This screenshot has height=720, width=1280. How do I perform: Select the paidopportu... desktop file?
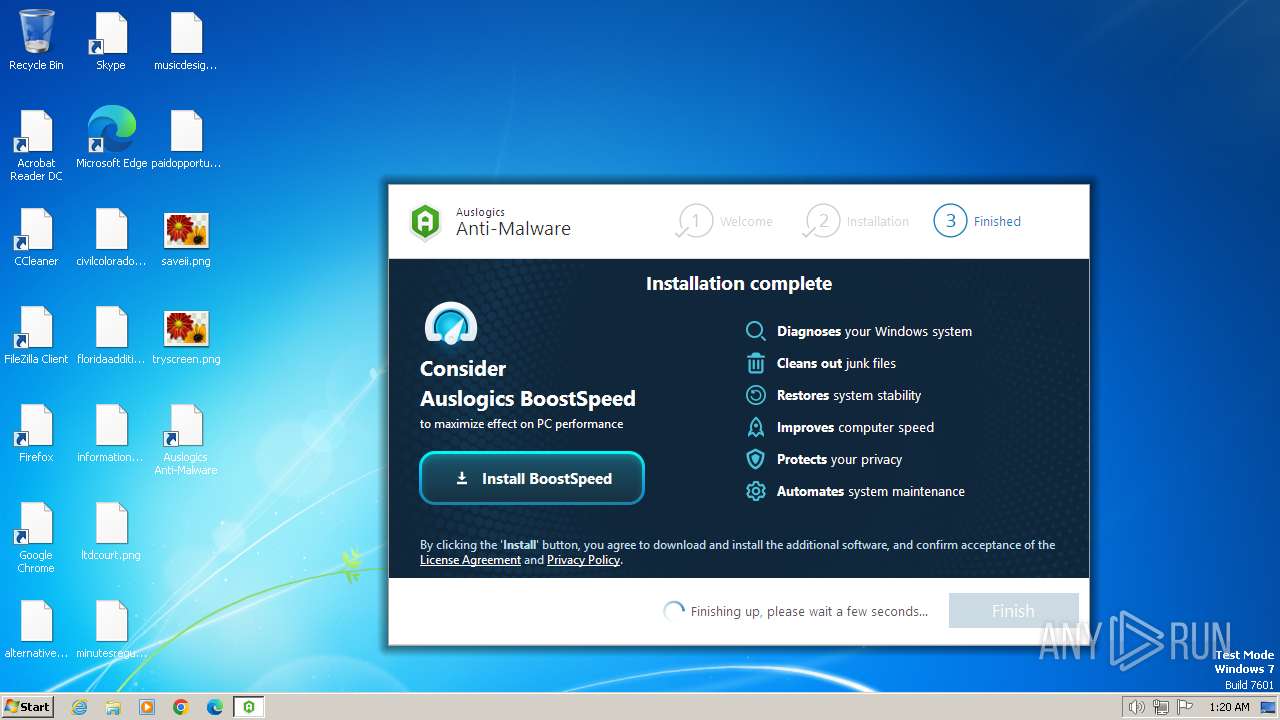tap(186, 139)
